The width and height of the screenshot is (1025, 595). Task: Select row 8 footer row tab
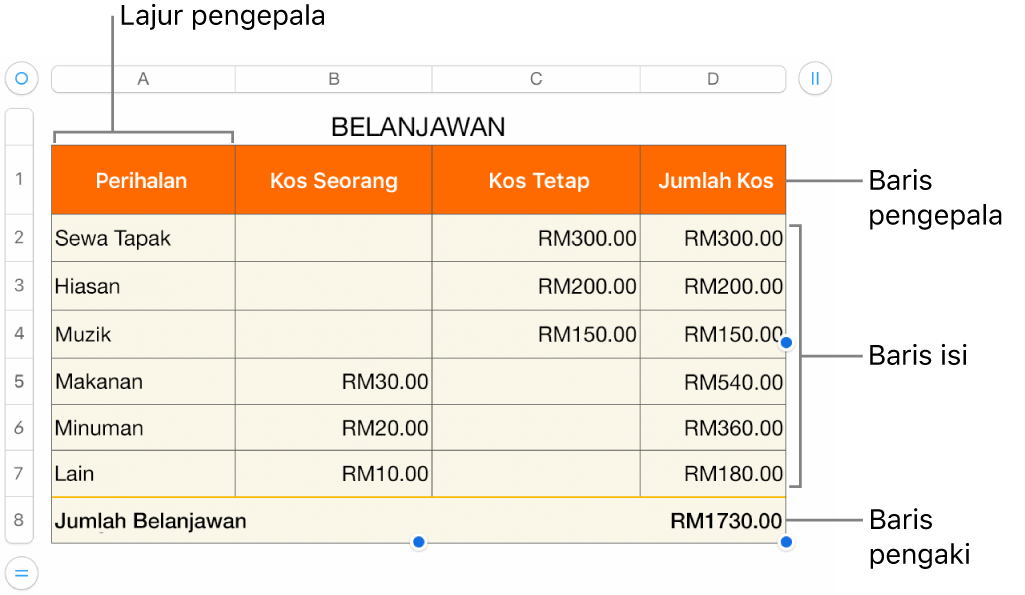pos(19,520)
